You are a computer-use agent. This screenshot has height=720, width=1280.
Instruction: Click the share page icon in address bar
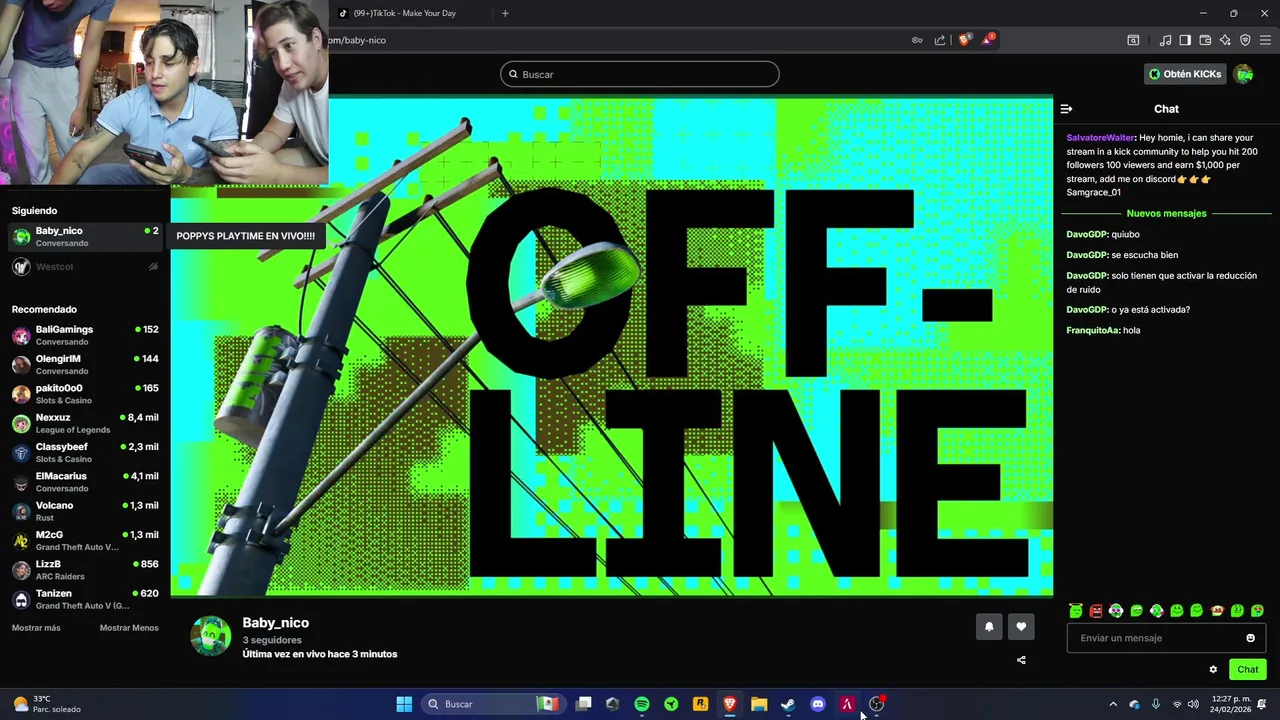pos(940,40)
